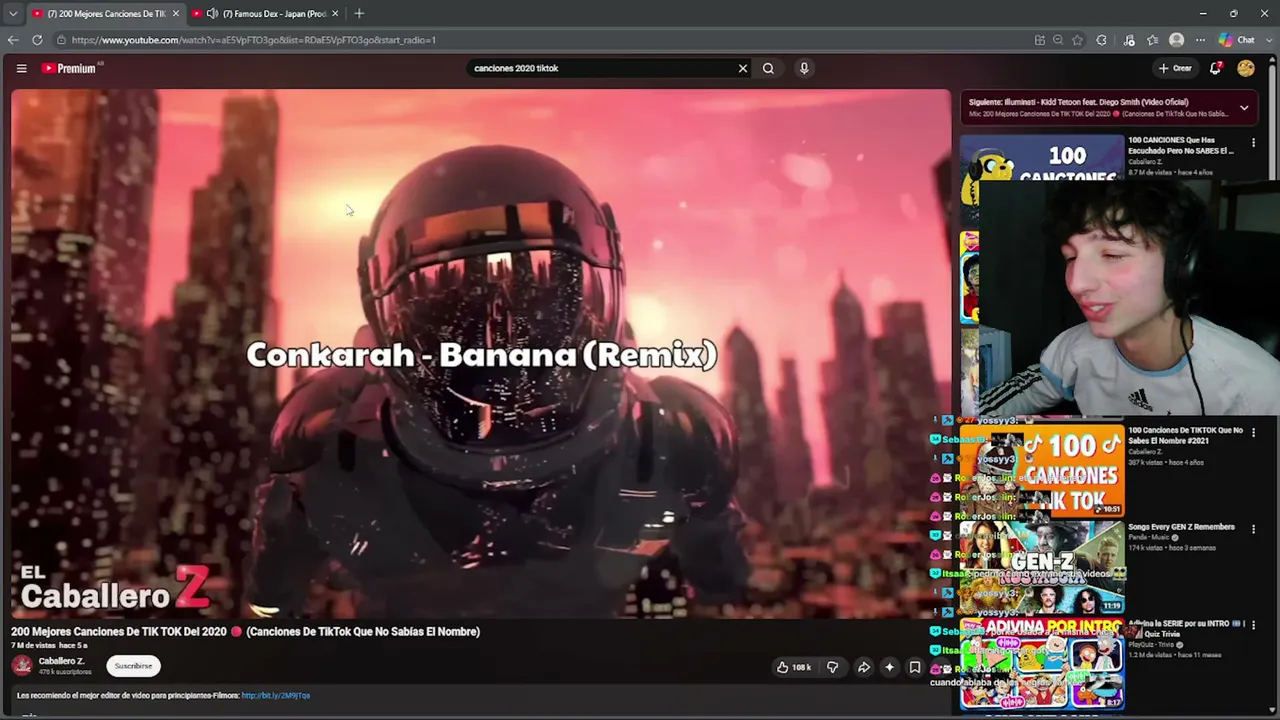Close the 'Famous Dex - Japan' tab
The height and width of the screenshot is (720, 1280).
pos(335,14)
